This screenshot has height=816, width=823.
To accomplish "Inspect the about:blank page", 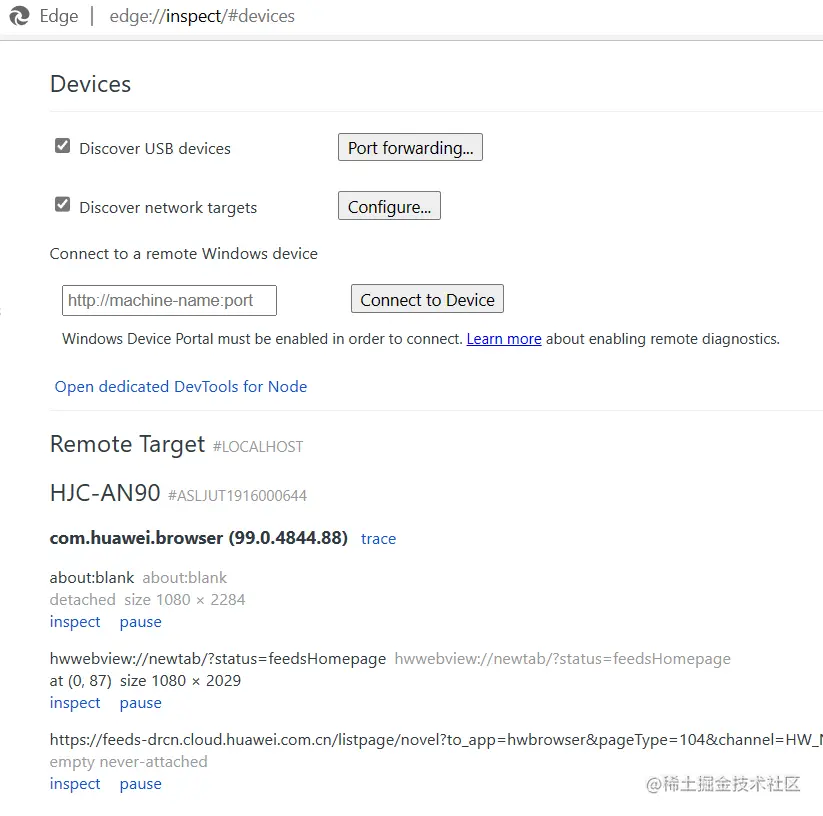I will [75, 622].
